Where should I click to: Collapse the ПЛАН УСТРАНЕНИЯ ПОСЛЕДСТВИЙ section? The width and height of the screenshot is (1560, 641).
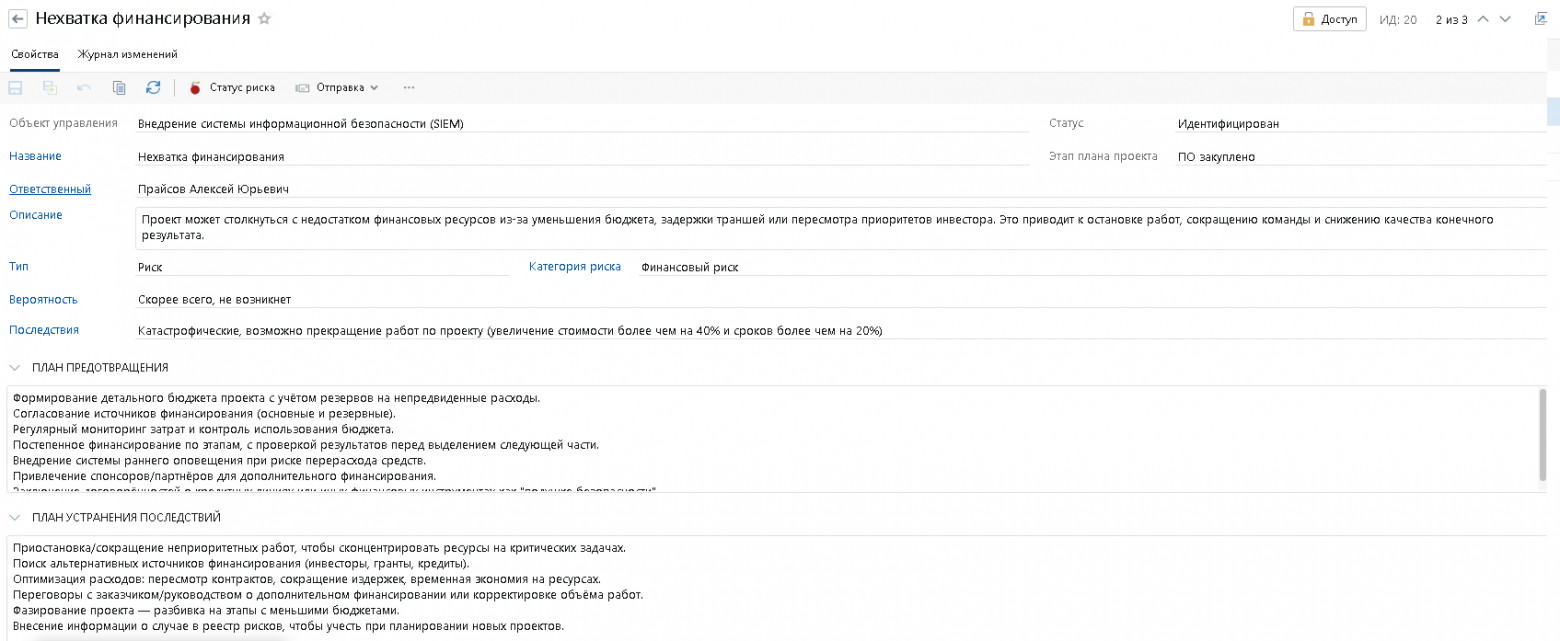[15, 518]
